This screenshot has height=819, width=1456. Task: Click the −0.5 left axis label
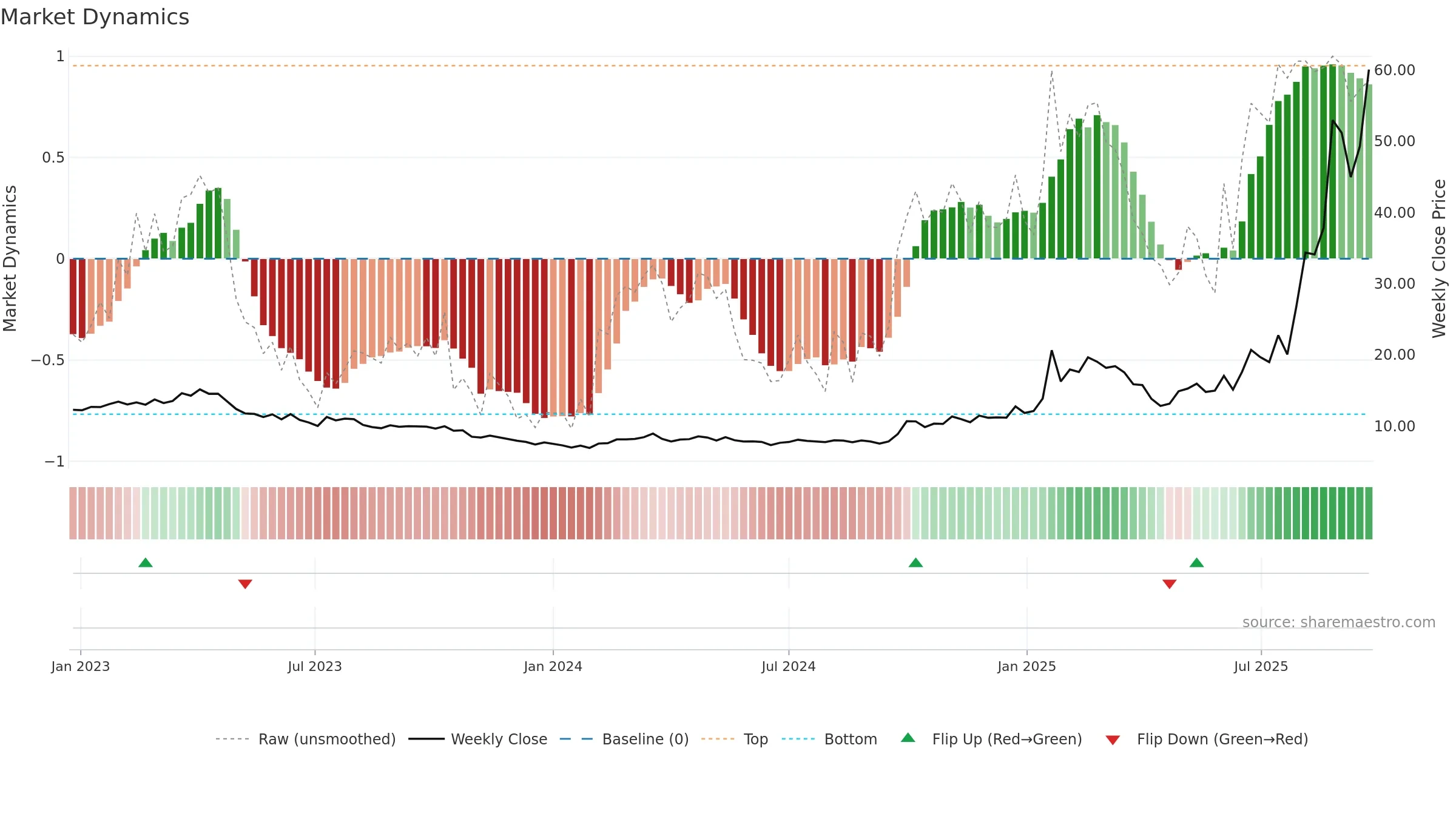48,360
